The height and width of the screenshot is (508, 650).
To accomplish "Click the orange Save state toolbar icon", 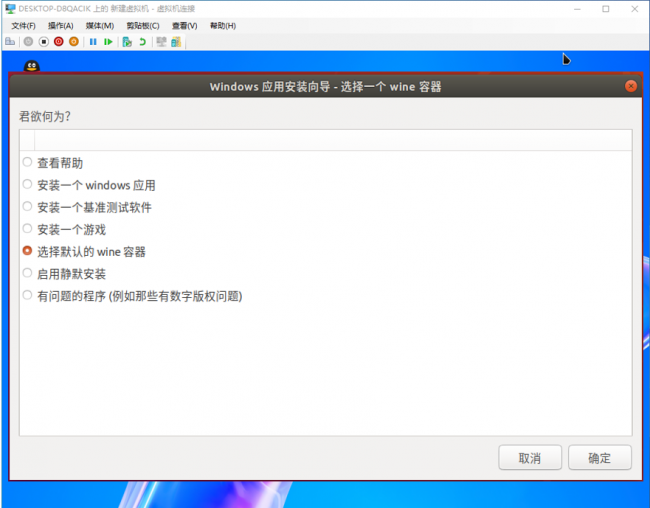I will point(74,41).
